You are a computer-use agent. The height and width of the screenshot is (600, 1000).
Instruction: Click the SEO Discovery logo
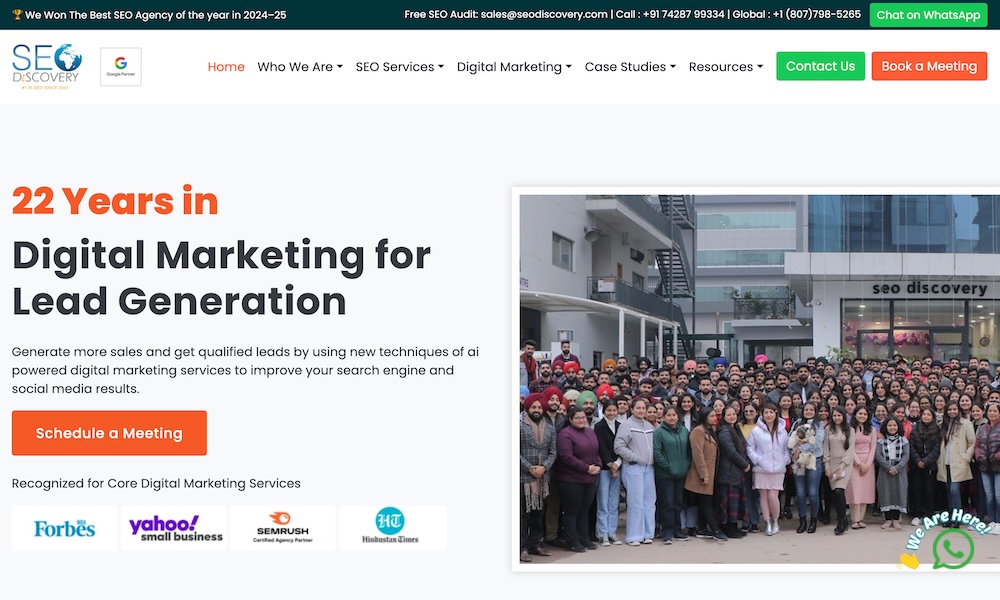pyautogui.click(x=45, y=66)
